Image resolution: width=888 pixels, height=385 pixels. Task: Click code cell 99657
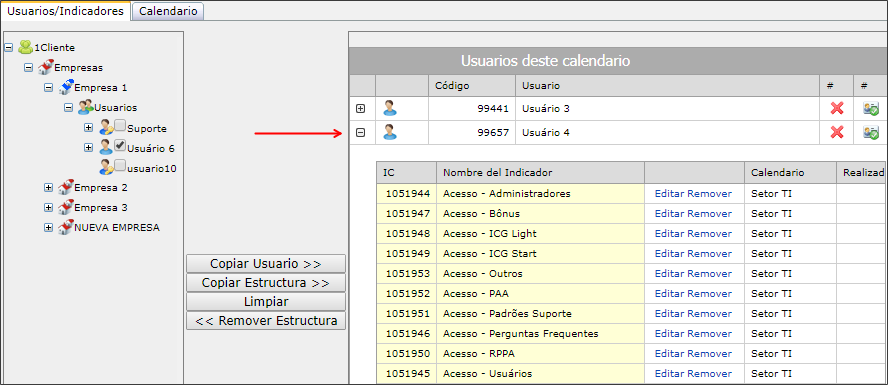(472, 132)
